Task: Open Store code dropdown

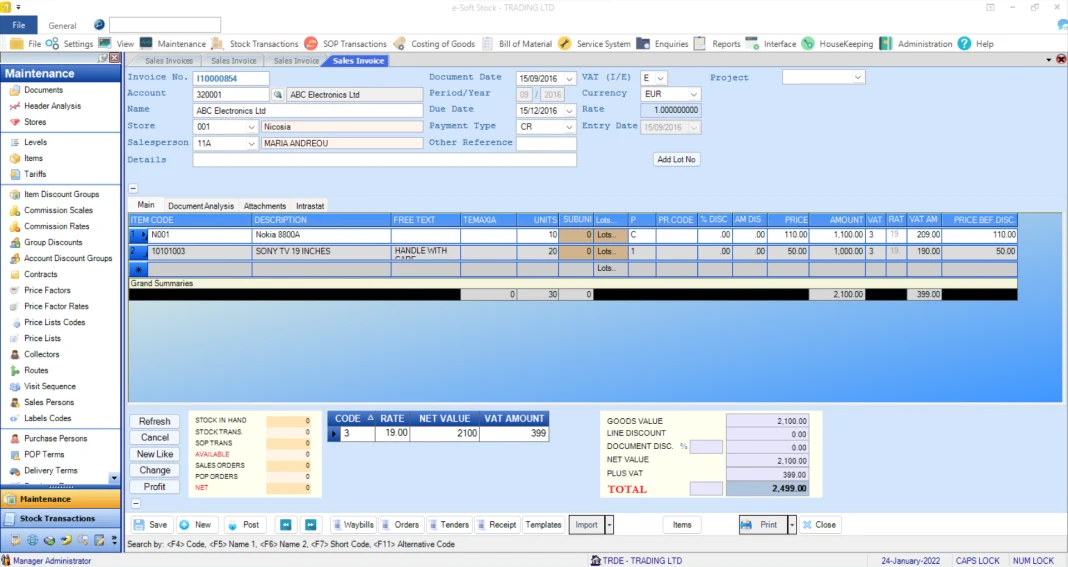Action: (x=251, y=127)
